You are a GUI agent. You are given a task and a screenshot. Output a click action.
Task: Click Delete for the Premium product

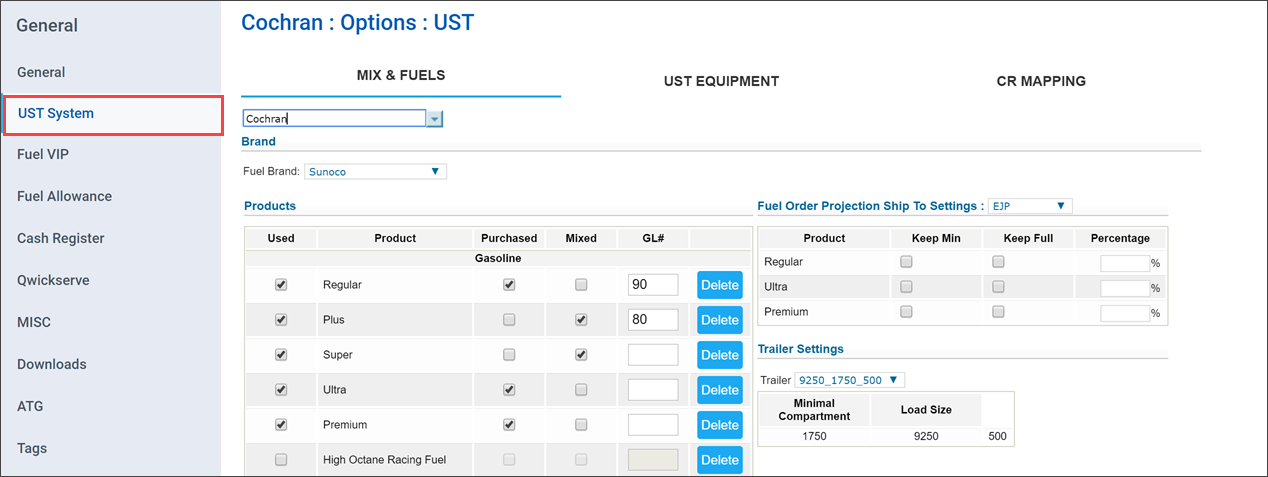tap(719, 425)
